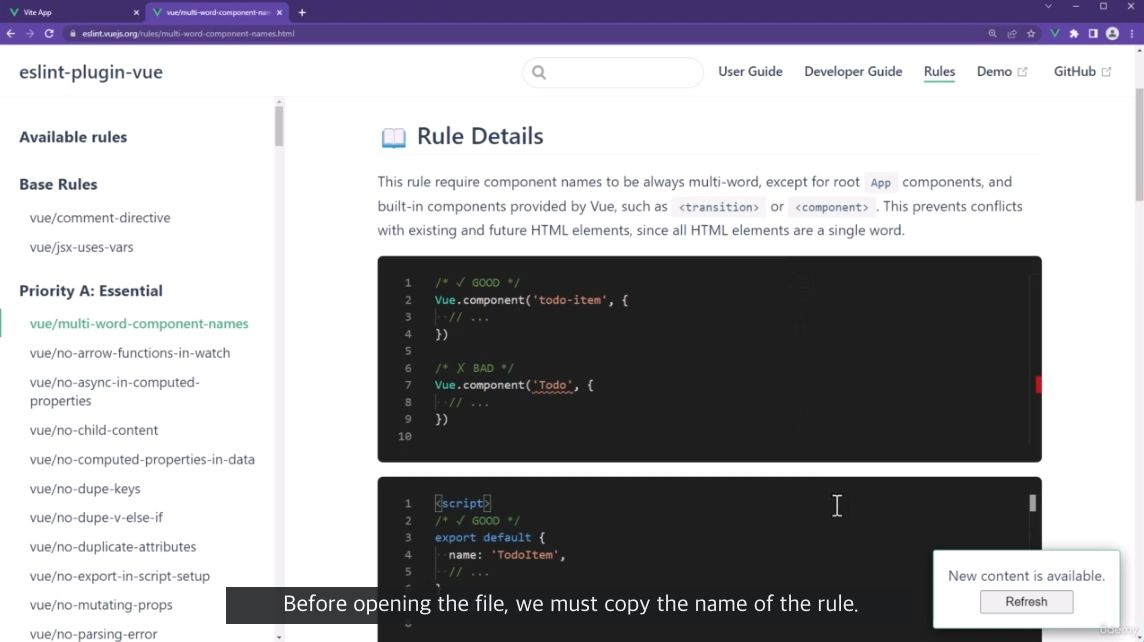Open vue/no-dupe-v-else-if rule
The width and height of the screenshot is (1144, 642).
pos(96,517)
